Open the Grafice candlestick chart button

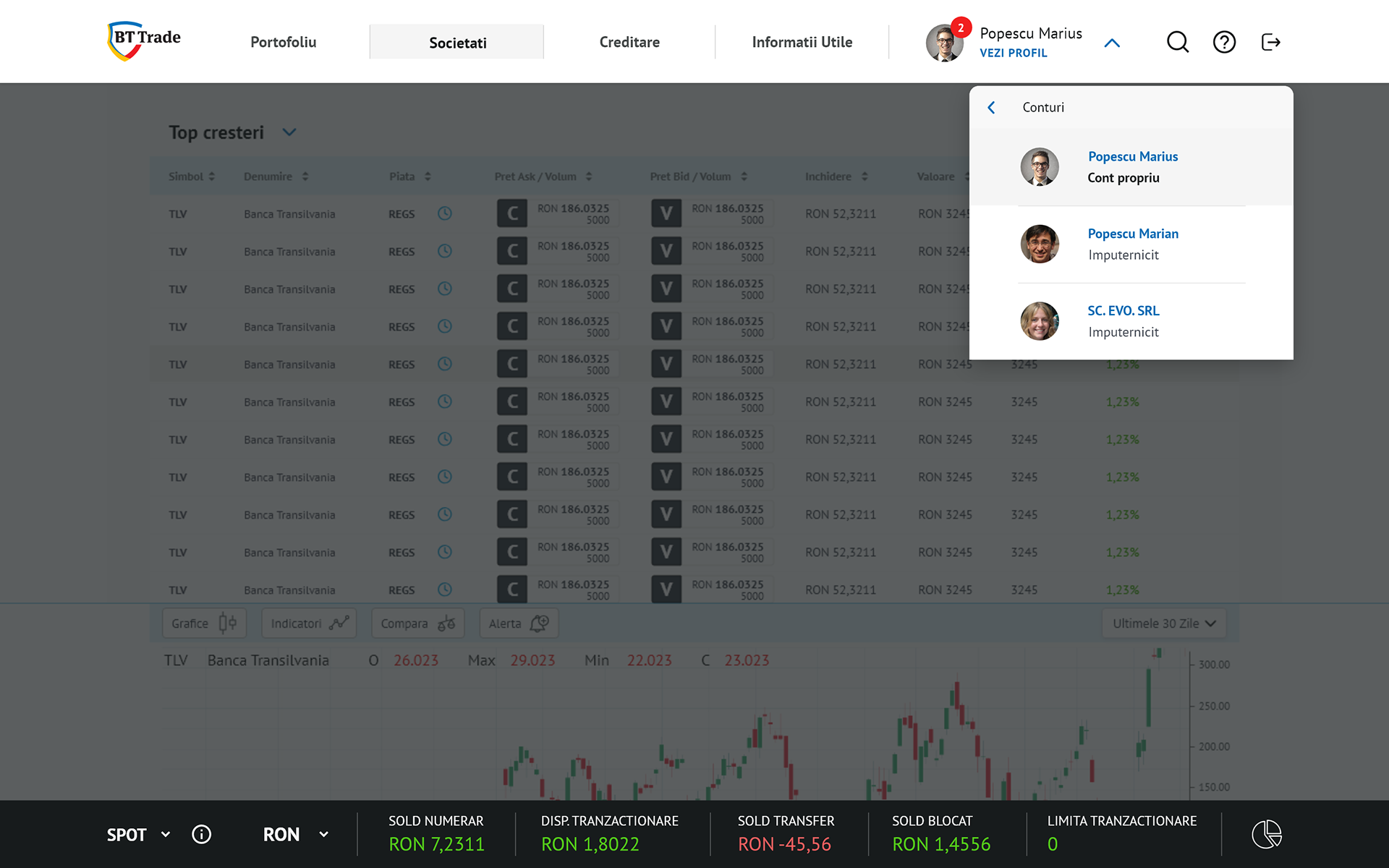pyautogui.click(x=204, y=623)
